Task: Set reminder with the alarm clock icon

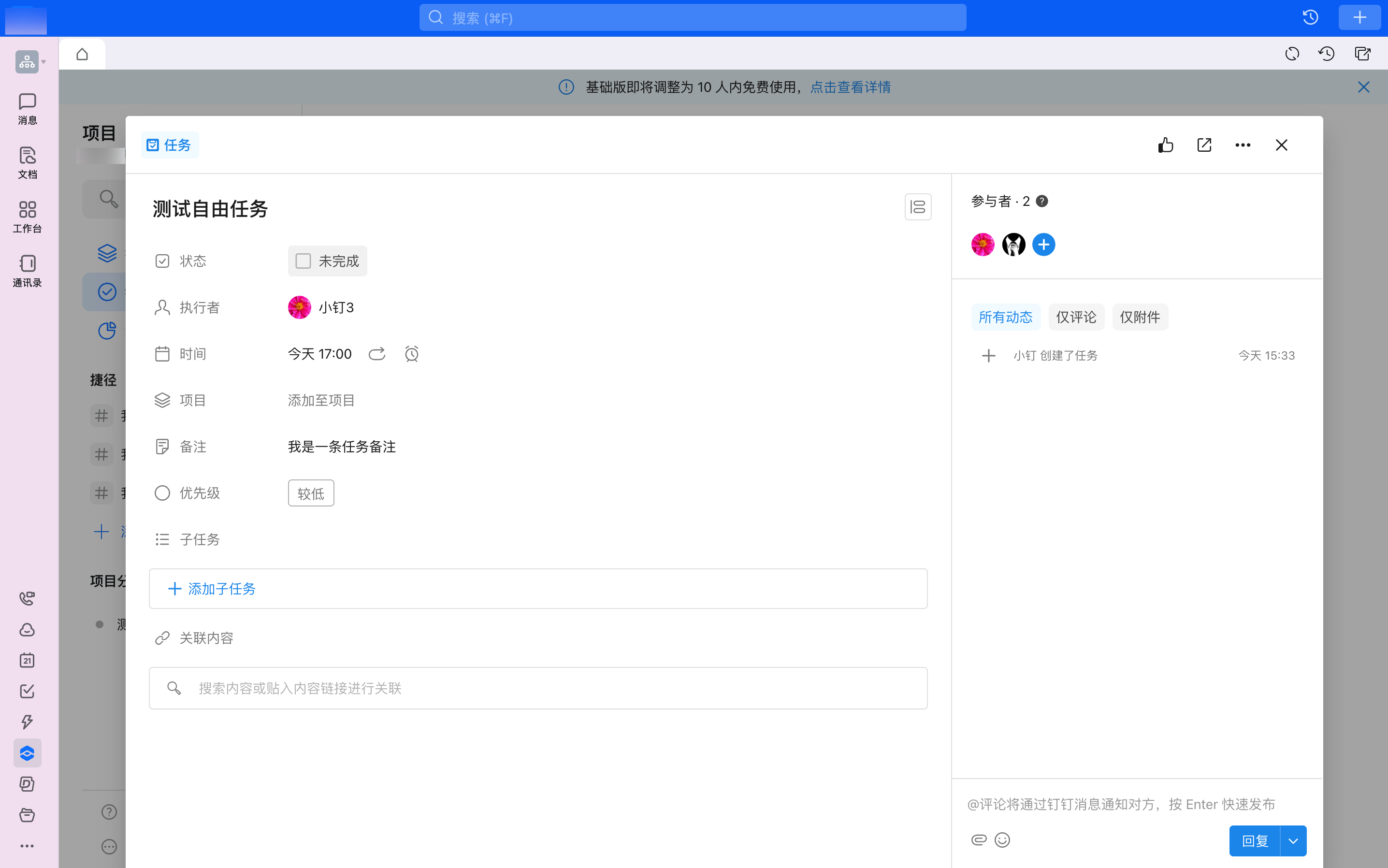Action: tap(412, 354)
